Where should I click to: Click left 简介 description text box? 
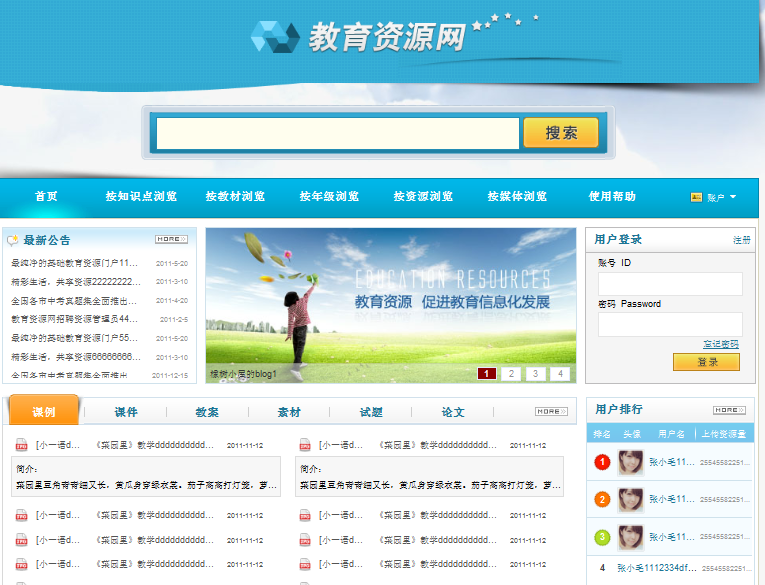coord(146,477)
